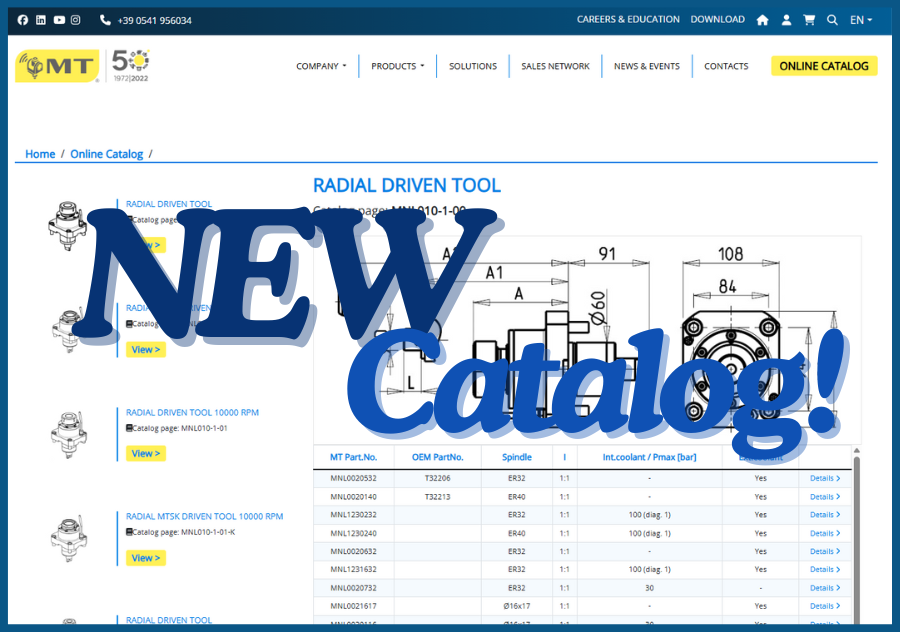Open the YouTube icon link

59,20
